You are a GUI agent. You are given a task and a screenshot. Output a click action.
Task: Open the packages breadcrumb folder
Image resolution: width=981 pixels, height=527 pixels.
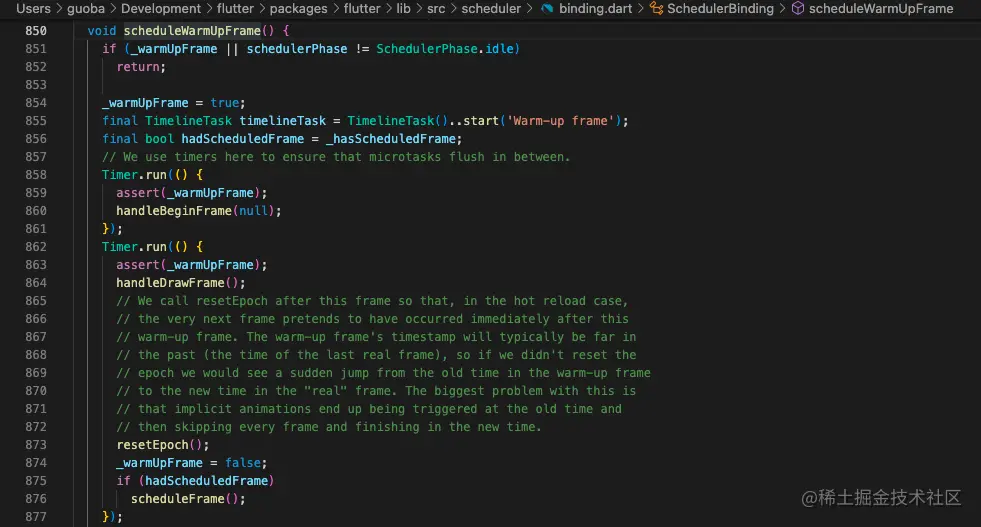[298, 9]
